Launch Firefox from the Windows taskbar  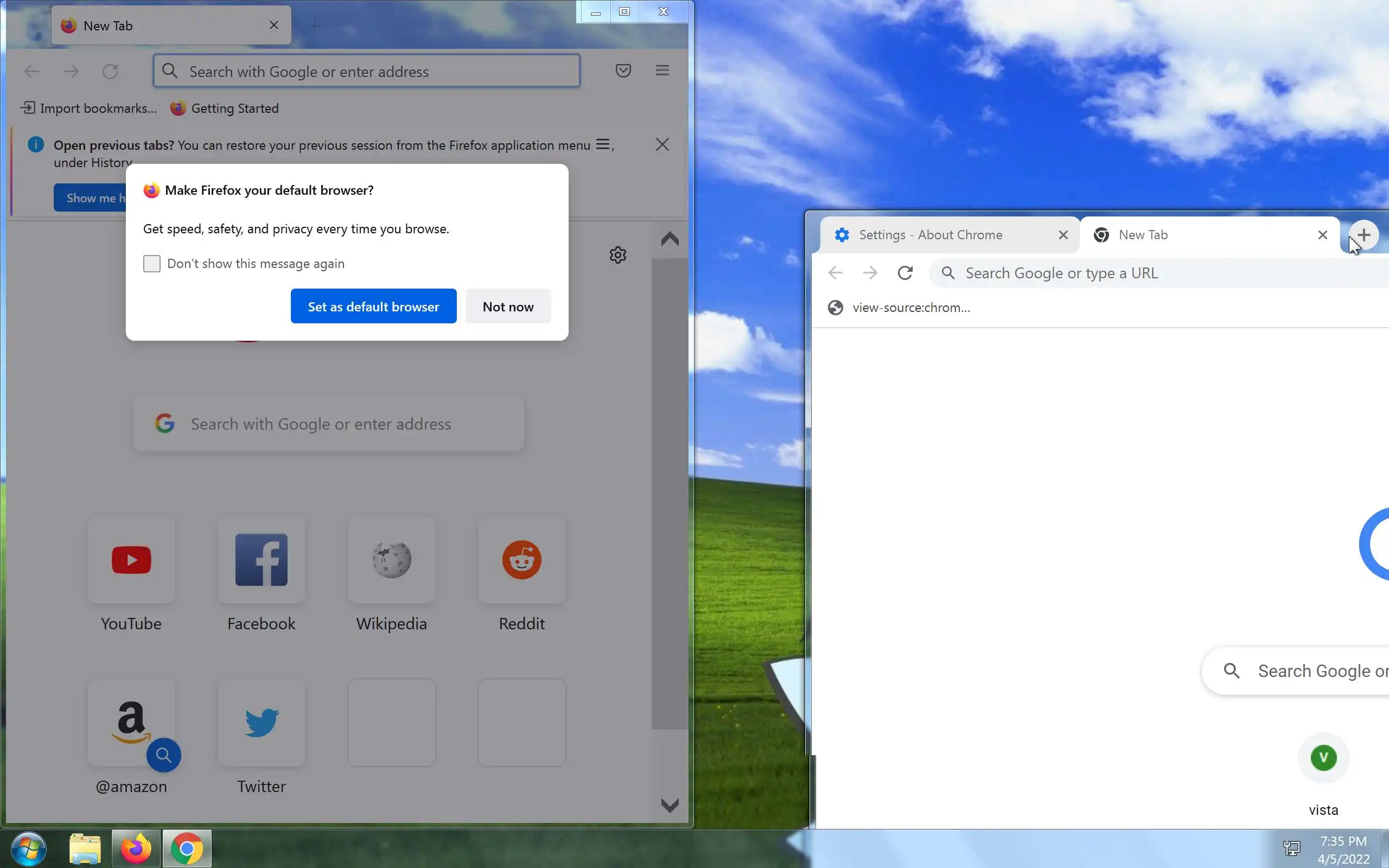point(136,848)
